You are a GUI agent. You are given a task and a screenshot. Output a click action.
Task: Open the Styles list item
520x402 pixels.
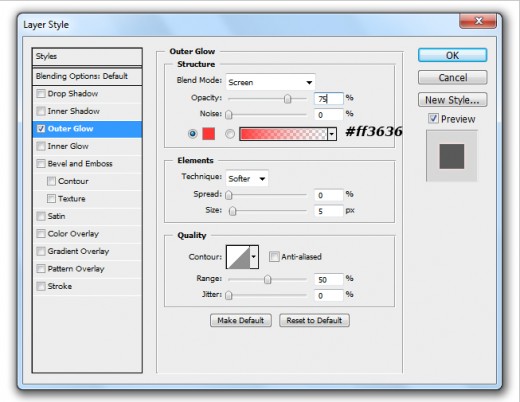tap(87, 56)
